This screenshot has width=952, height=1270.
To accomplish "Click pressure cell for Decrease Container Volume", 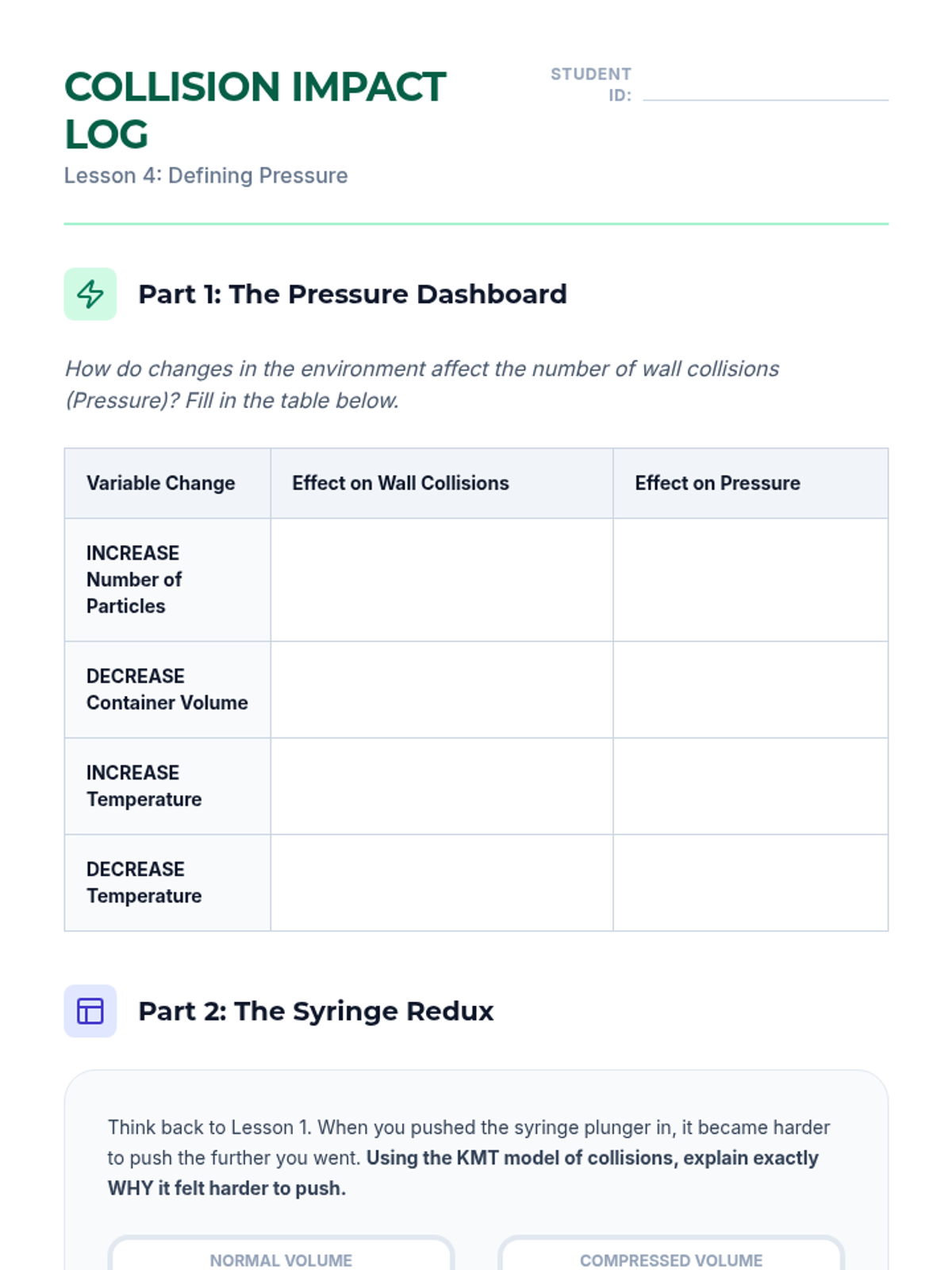I will pyautogui.click(x=750, y=689).
